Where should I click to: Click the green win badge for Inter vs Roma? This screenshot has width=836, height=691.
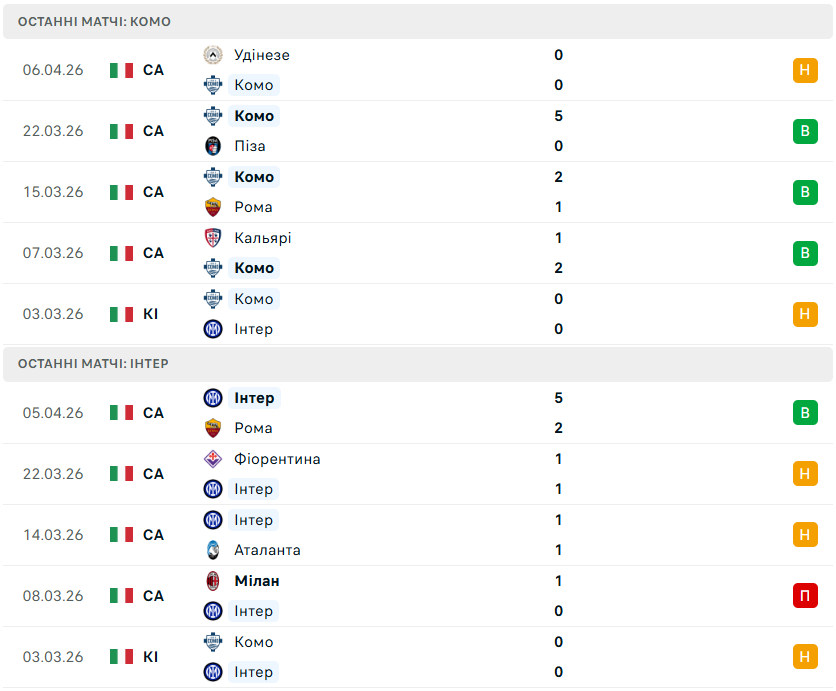805,413
